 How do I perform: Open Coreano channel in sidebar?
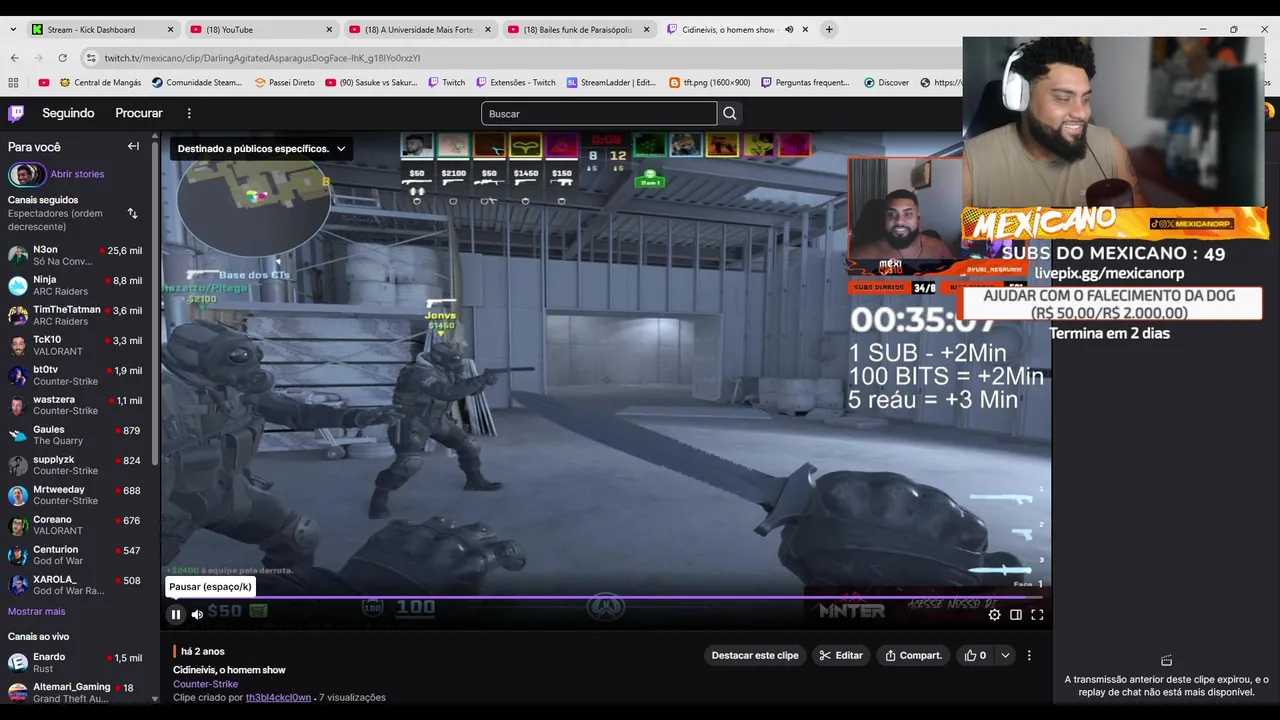click(75, 525)
